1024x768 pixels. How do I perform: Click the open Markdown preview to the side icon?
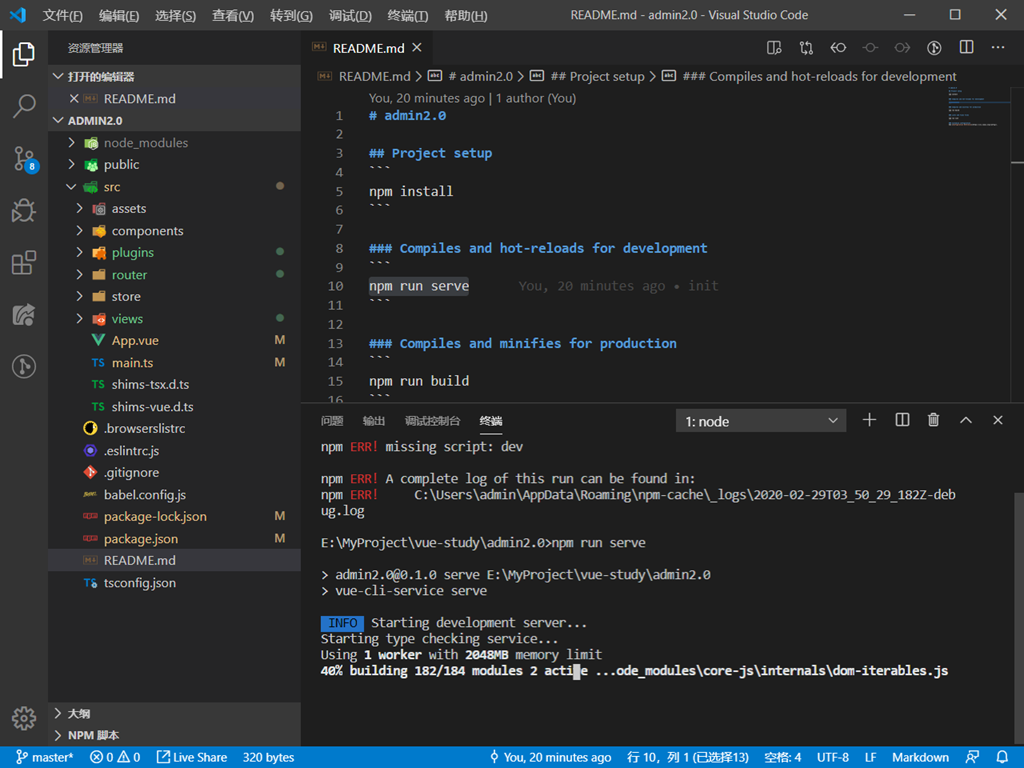(x=774, y=47)
